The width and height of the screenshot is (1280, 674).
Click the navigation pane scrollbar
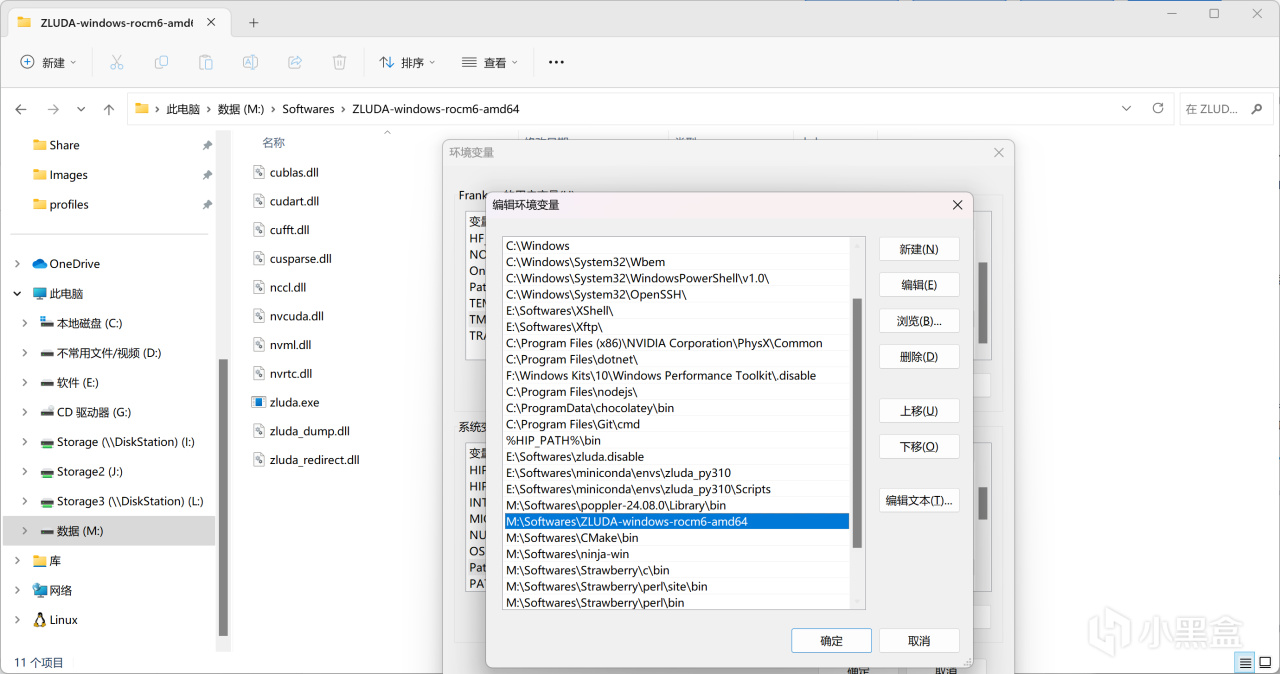click(x=223, y=496)
